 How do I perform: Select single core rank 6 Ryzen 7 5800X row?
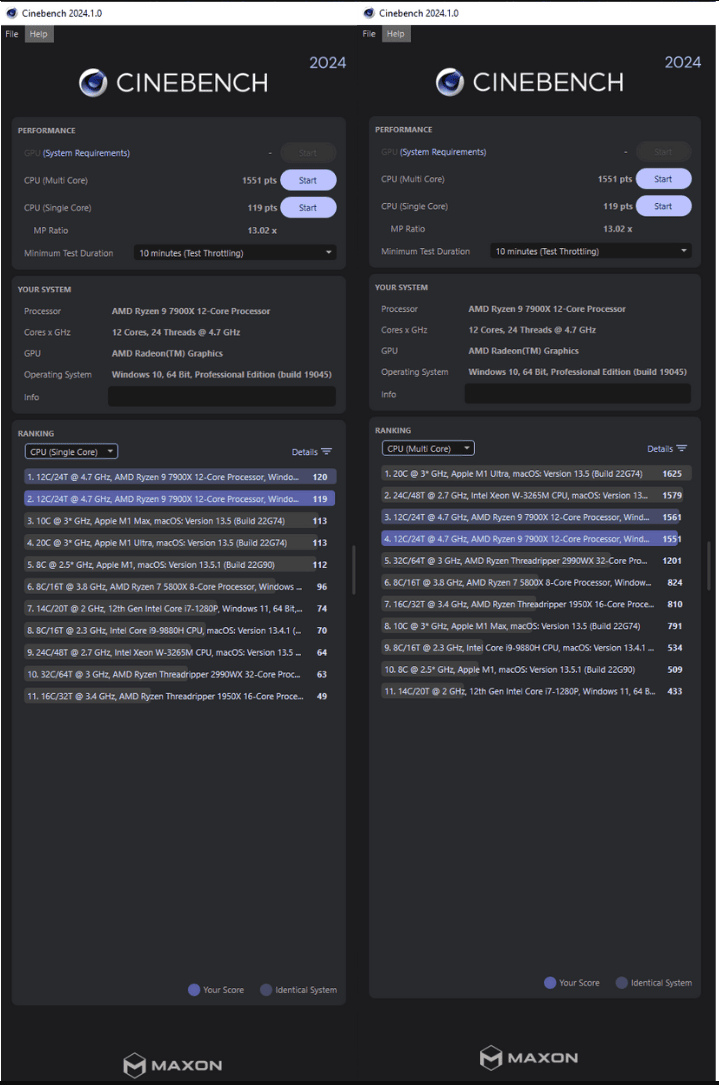click(x=180, y=587)
